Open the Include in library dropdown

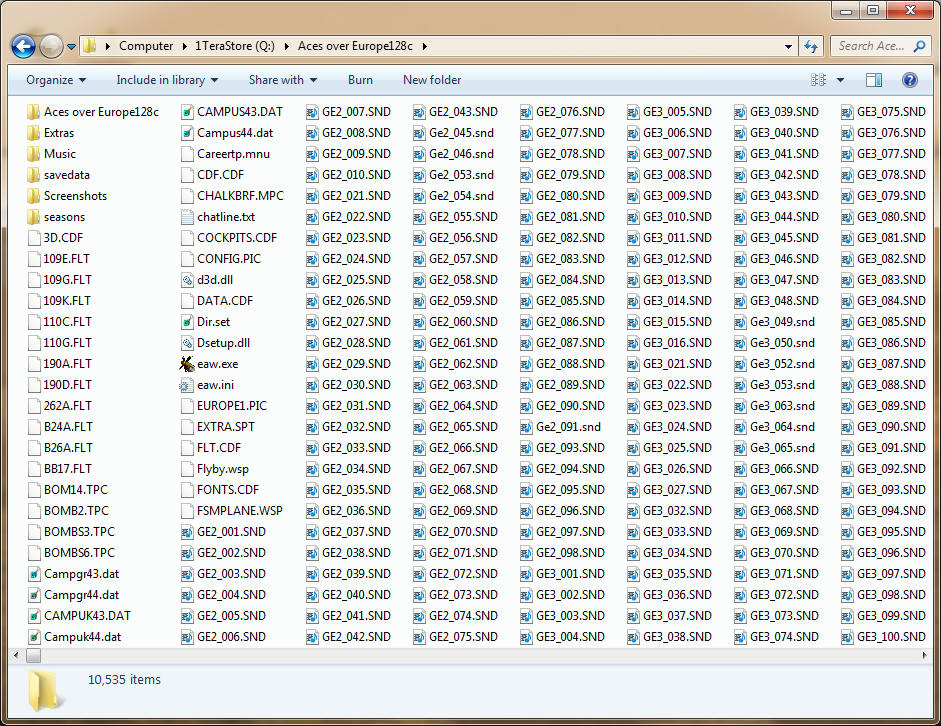[167, 80]
